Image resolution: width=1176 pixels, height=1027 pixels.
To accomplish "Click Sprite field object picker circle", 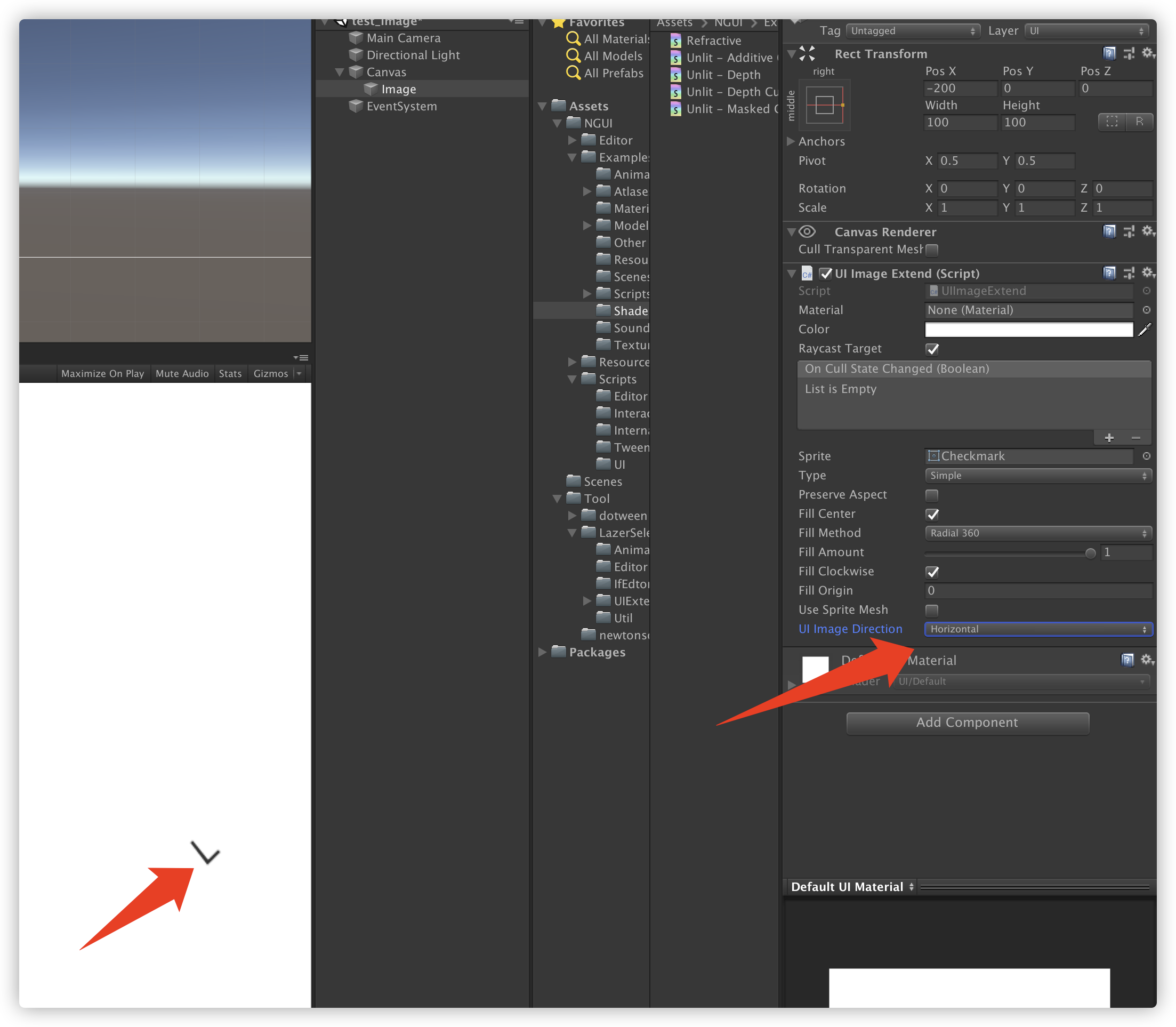I will tap(1146, 456).
